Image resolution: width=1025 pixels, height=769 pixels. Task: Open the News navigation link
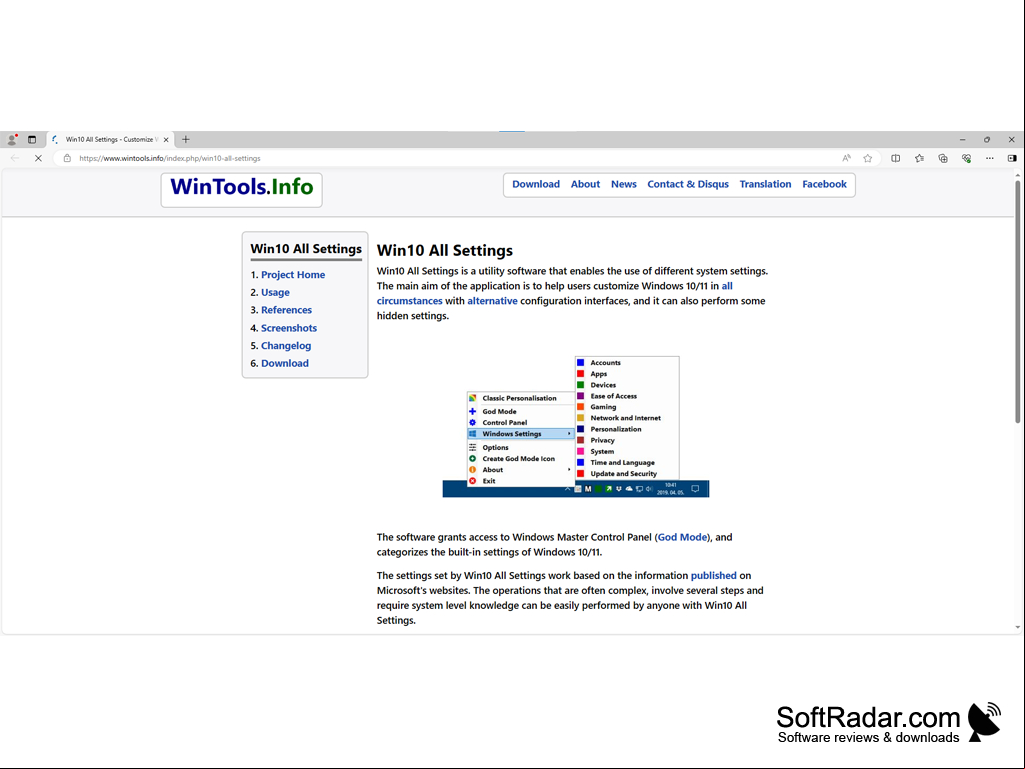point(624,184)
